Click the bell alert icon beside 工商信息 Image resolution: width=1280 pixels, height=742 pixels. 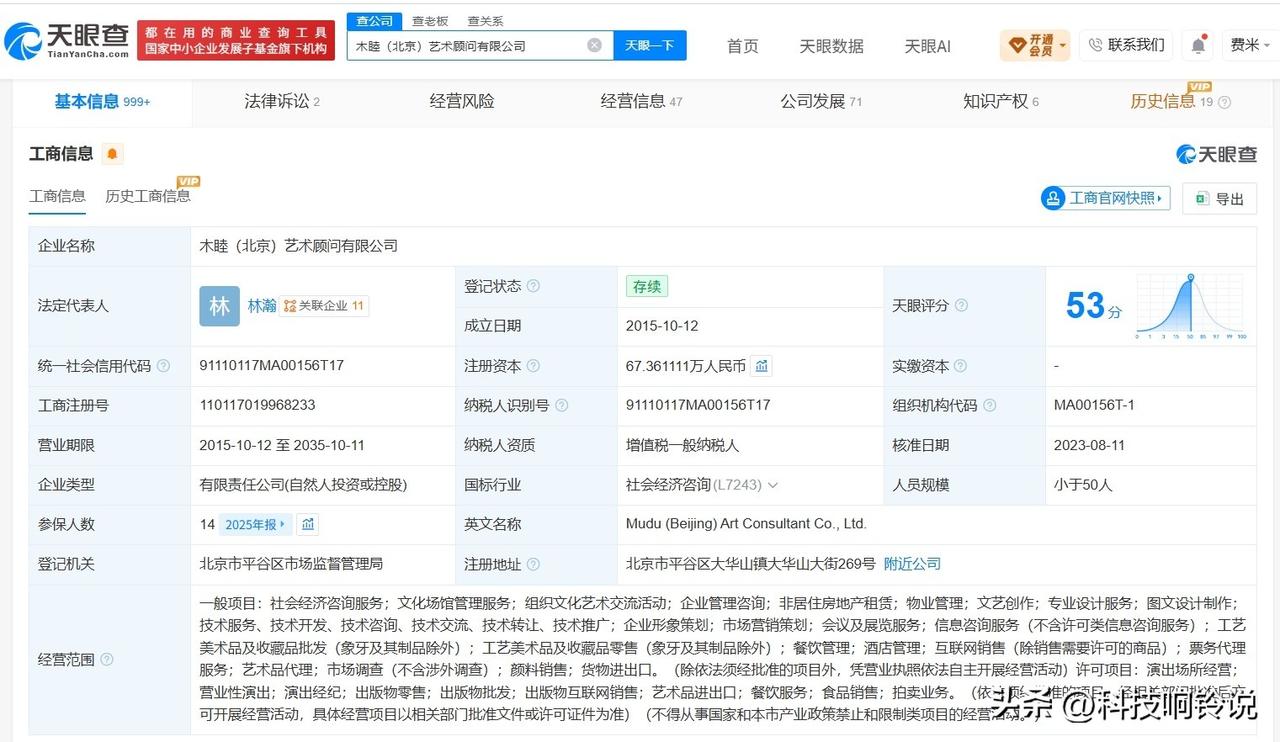coord(112,154)
